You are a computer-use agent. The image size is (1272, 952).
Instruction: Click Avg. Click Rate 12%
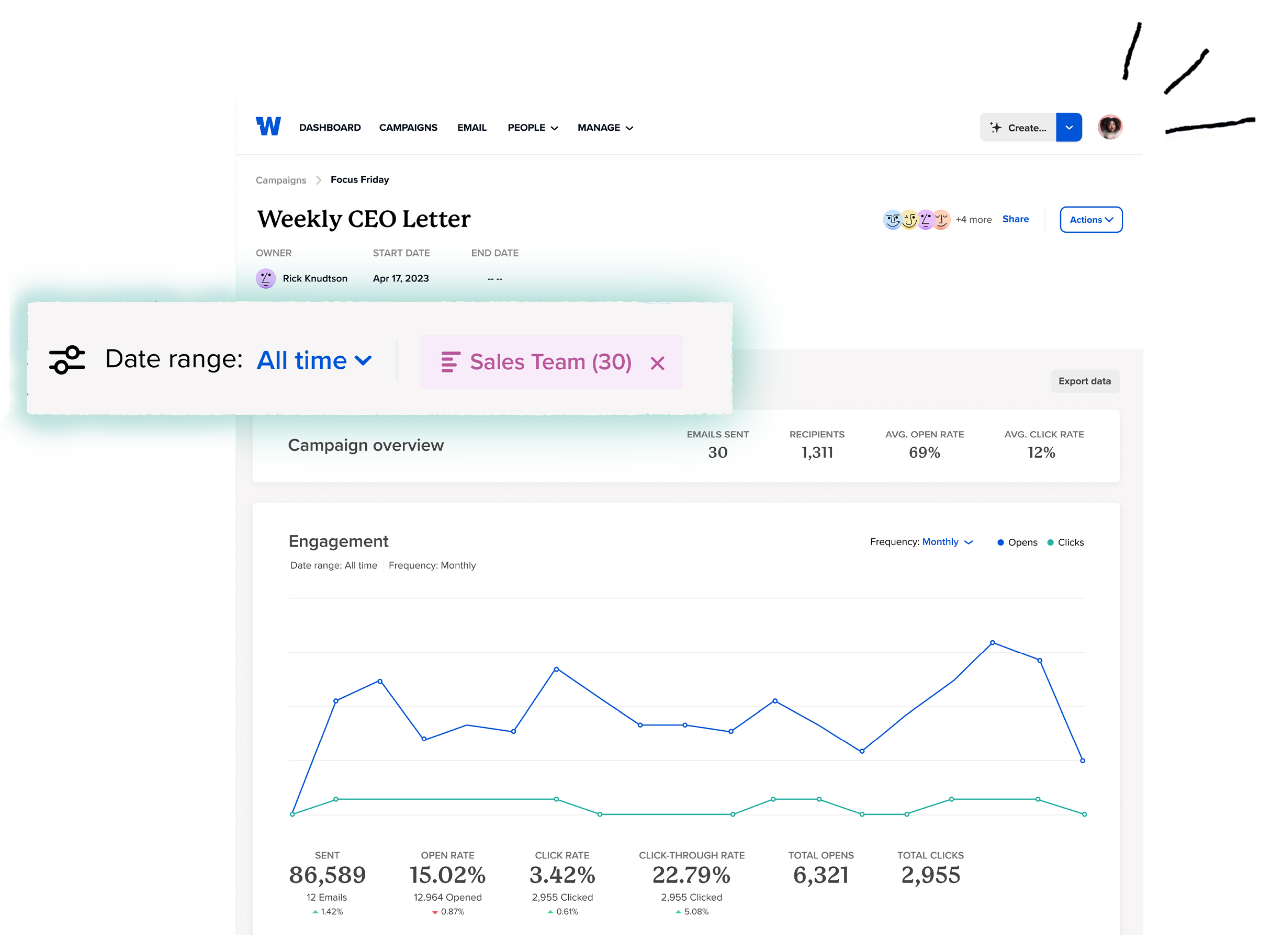(x=1041, y=452)
